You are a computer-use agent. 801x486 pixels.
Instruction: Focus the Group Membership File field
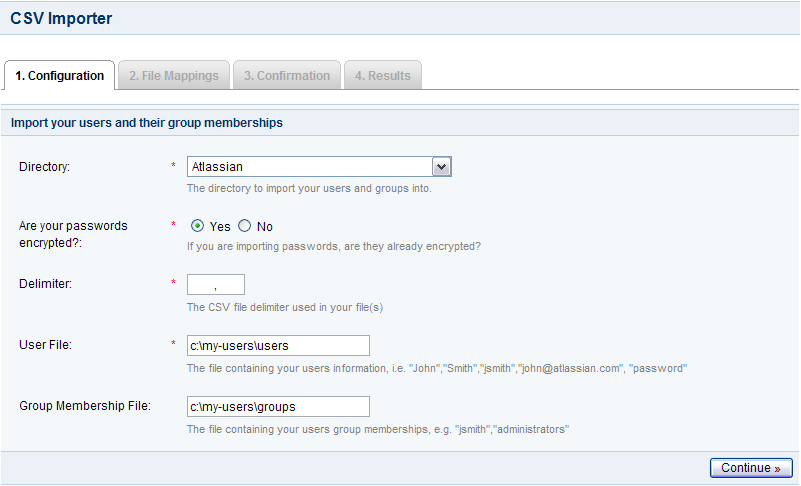coord(278,407)
